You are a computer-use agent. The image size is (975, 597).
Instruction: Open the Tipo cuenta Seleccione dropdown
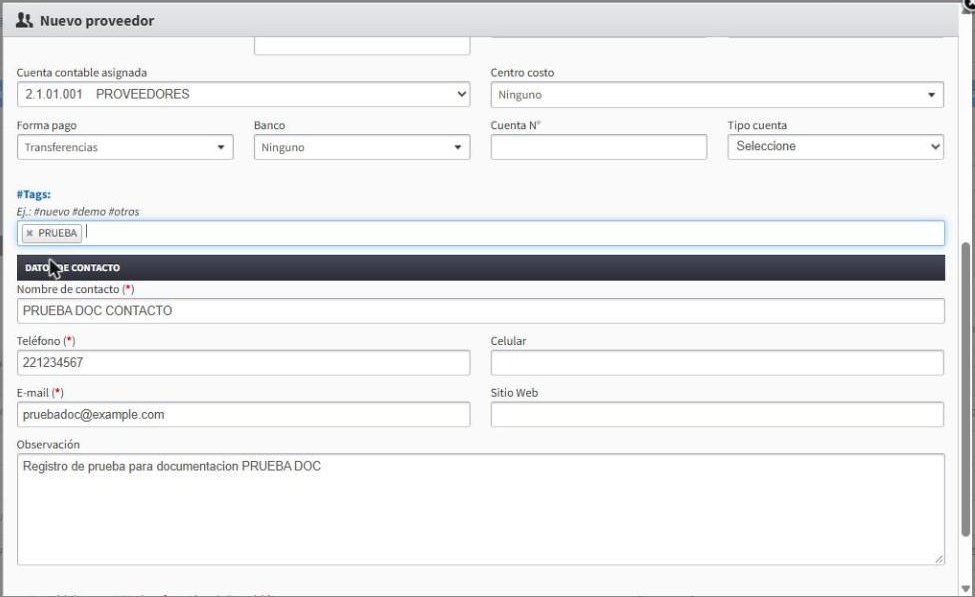point(836,147)
